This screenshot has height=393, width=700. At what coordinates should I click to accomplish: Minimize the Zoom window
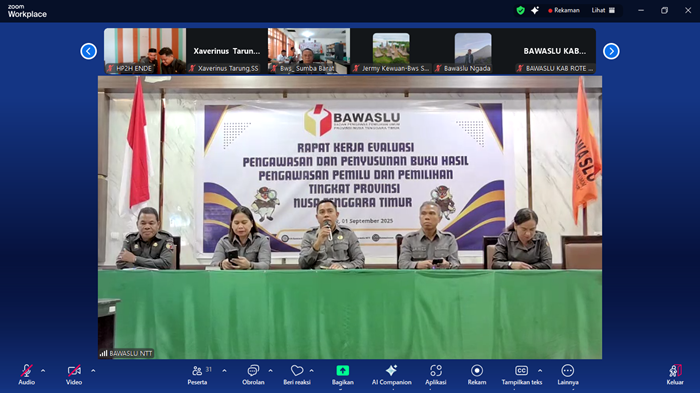pyautogui.click(x=641, y=10)
